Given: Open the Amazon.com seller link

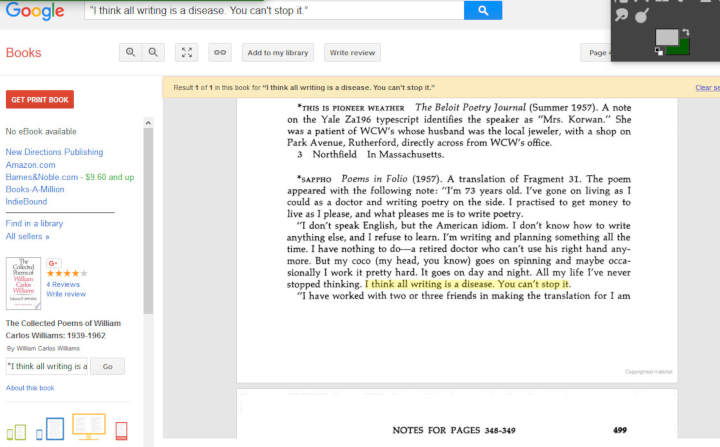Looking at the screenshot, I should pyautogui.click(x=30, y=164).
